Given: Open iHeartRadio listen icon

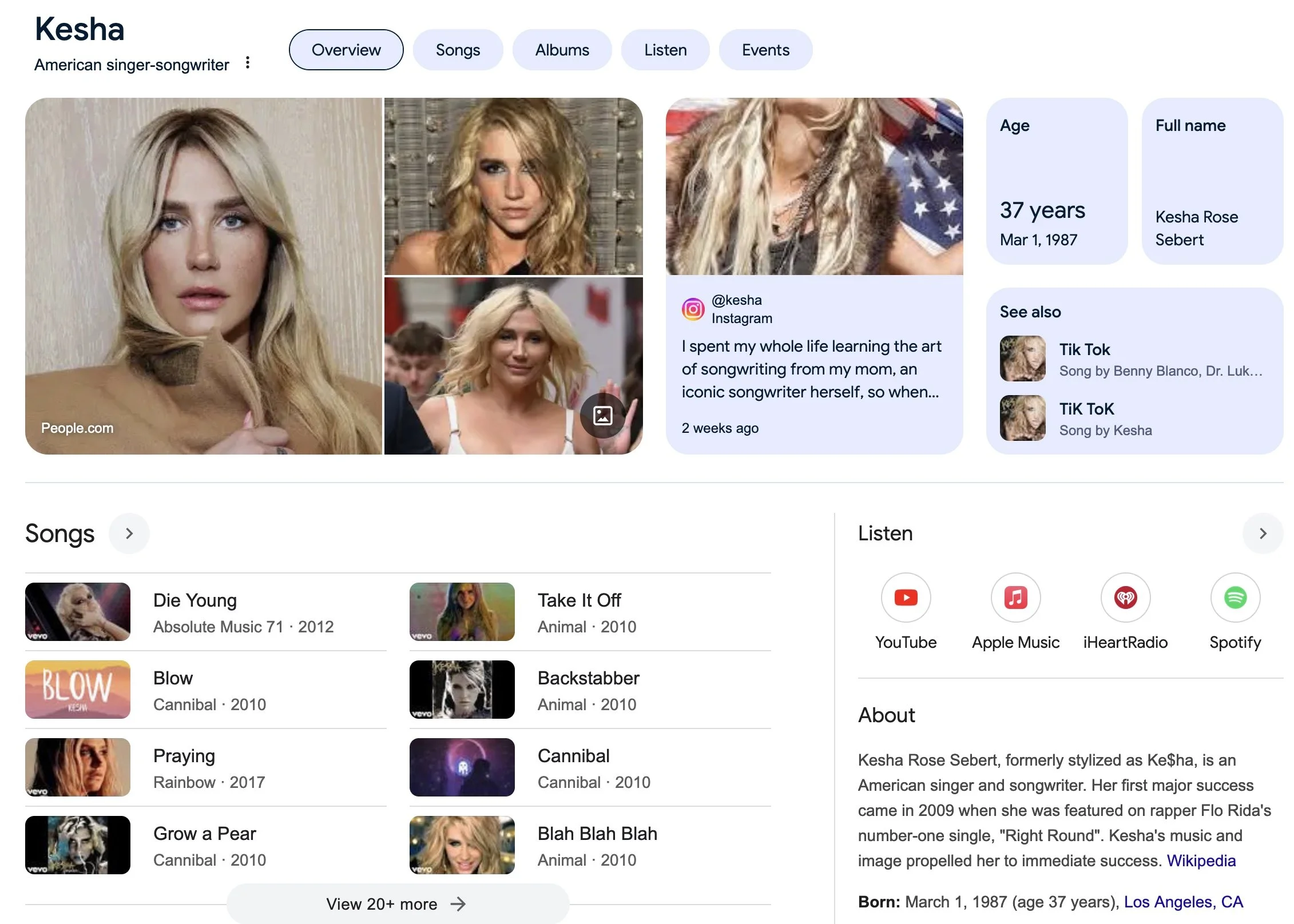Looking at the screenshot, I should (1125, 598).
